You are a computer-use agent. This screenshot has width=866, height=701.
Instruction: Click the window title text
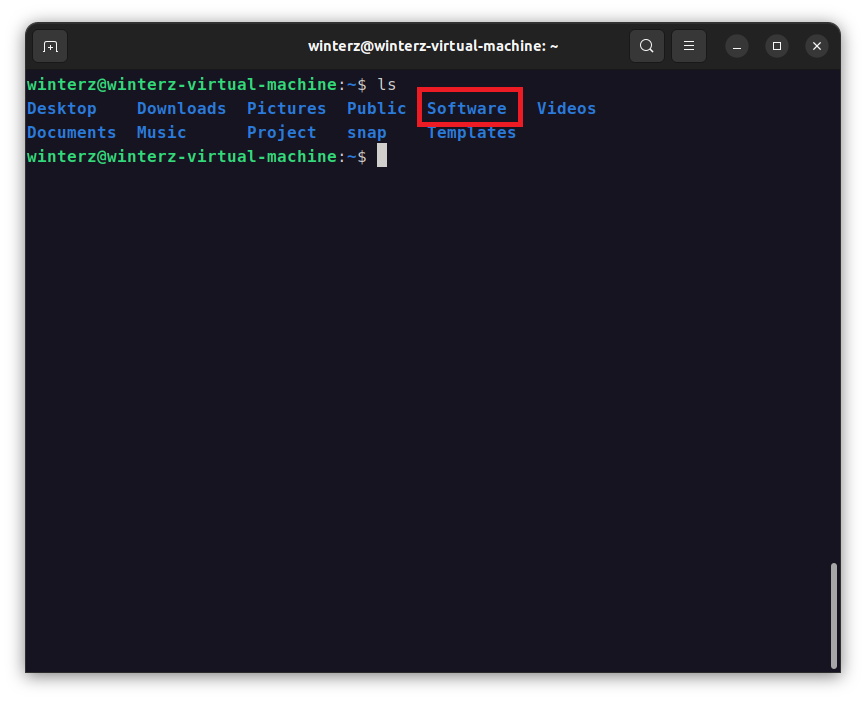click(433, 46)
